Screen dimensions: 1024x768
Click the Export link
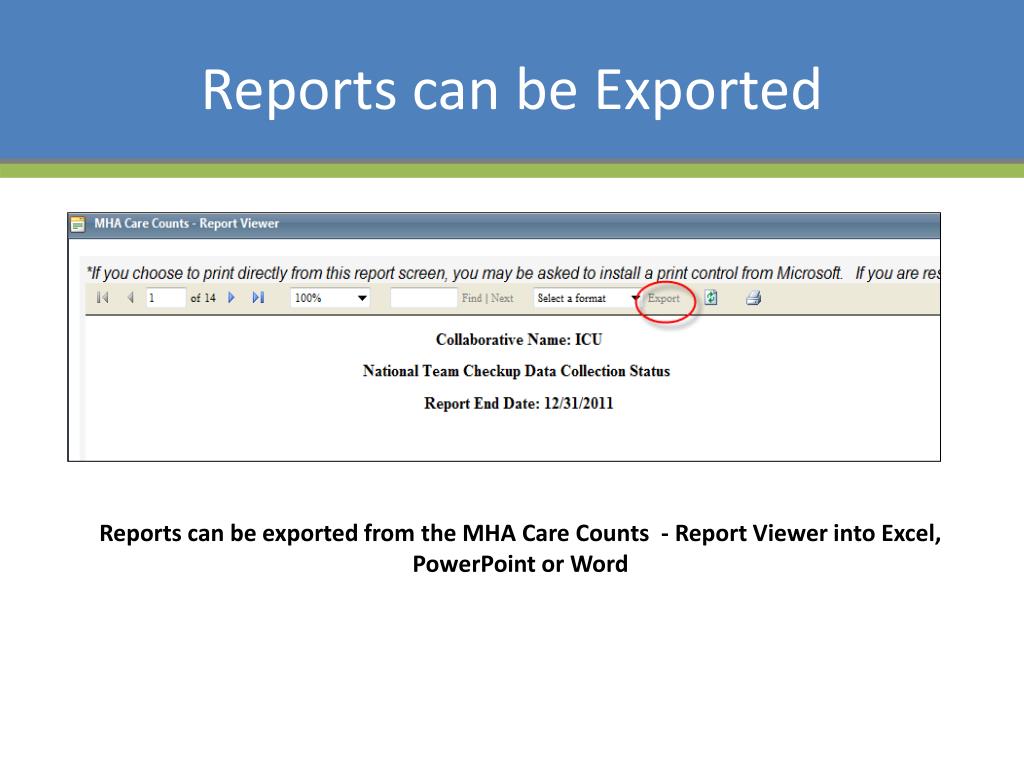point(664,298)
